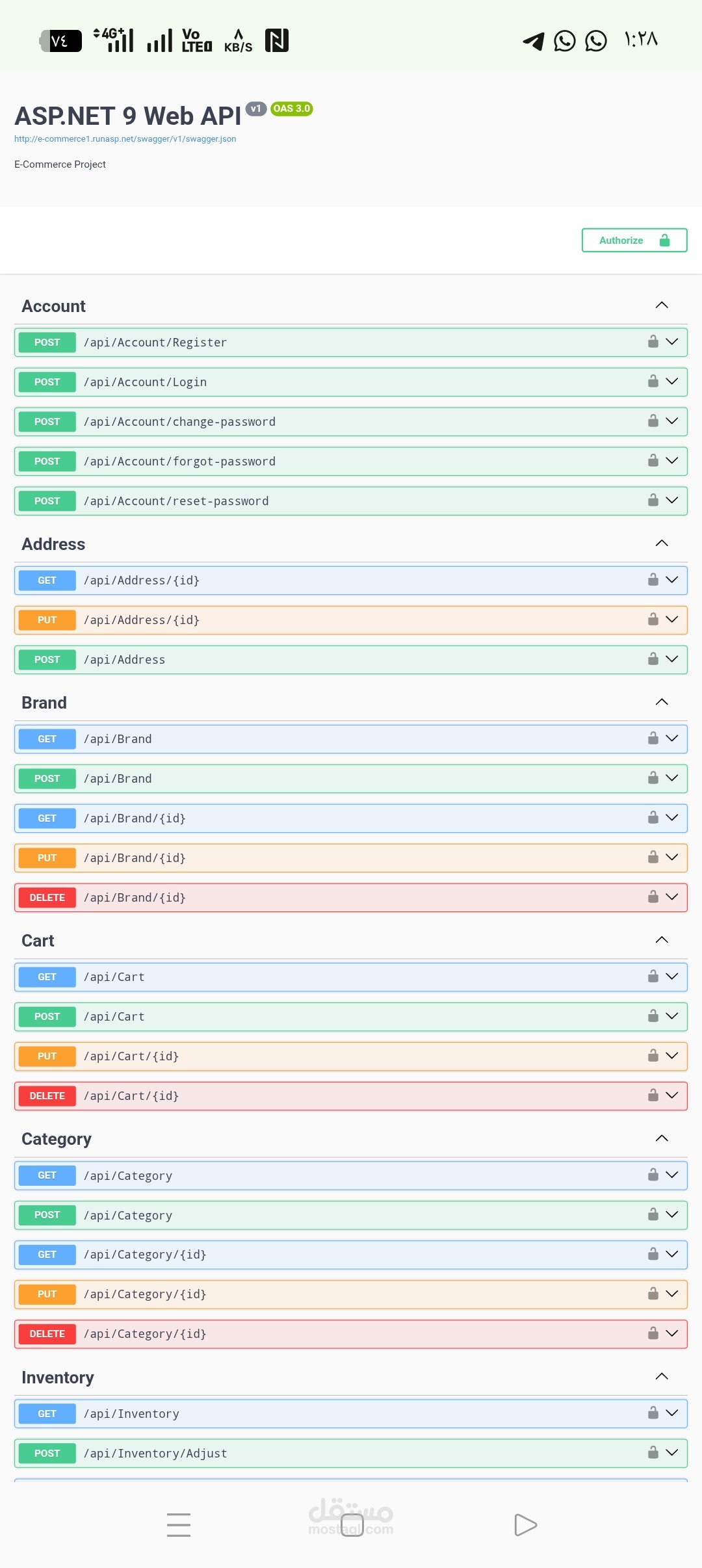Click lock icon on POST /api/Address
This screenshot has height=1568, width=702.
point(653,659)
